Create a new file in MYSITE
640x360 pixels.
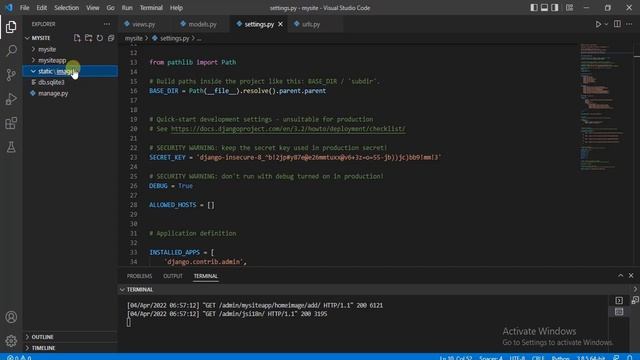[x=77, y=38]
